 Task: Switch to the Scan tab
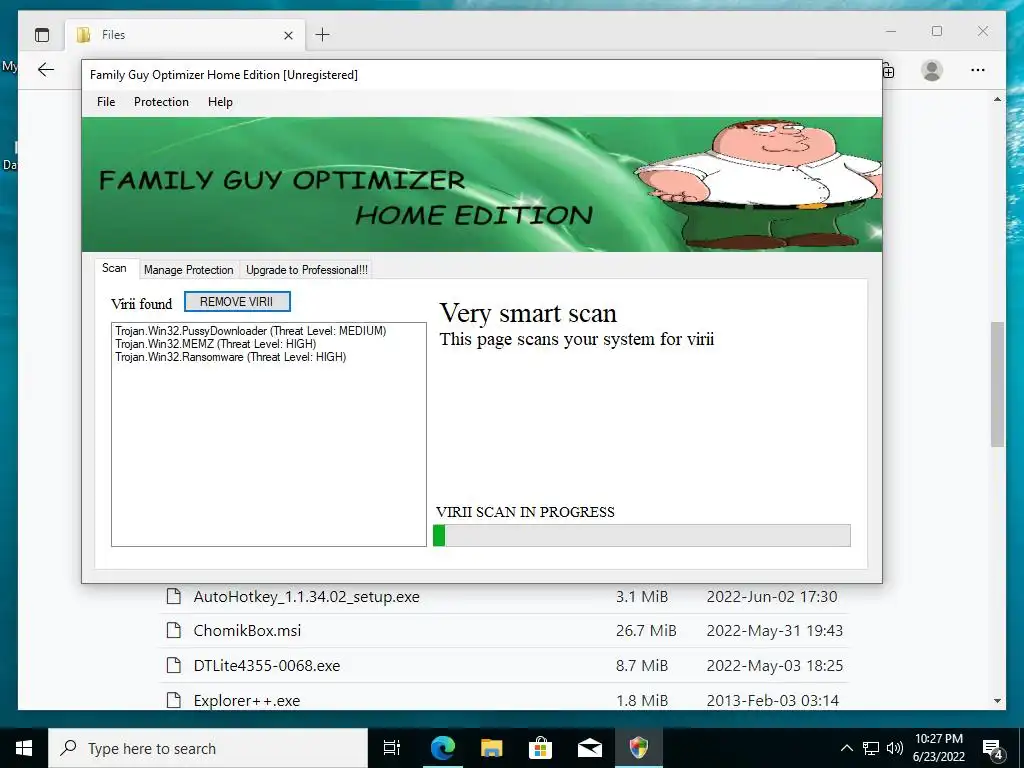click(114, 268)
